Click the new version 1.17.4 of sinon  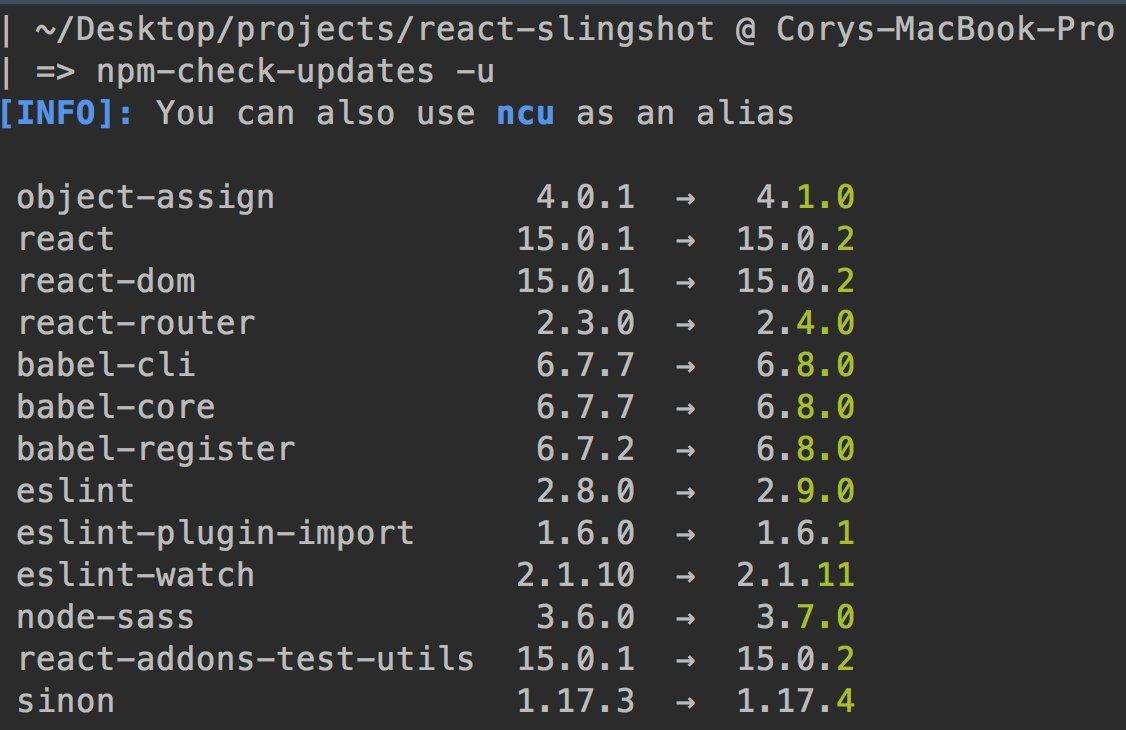click(795, 701)
